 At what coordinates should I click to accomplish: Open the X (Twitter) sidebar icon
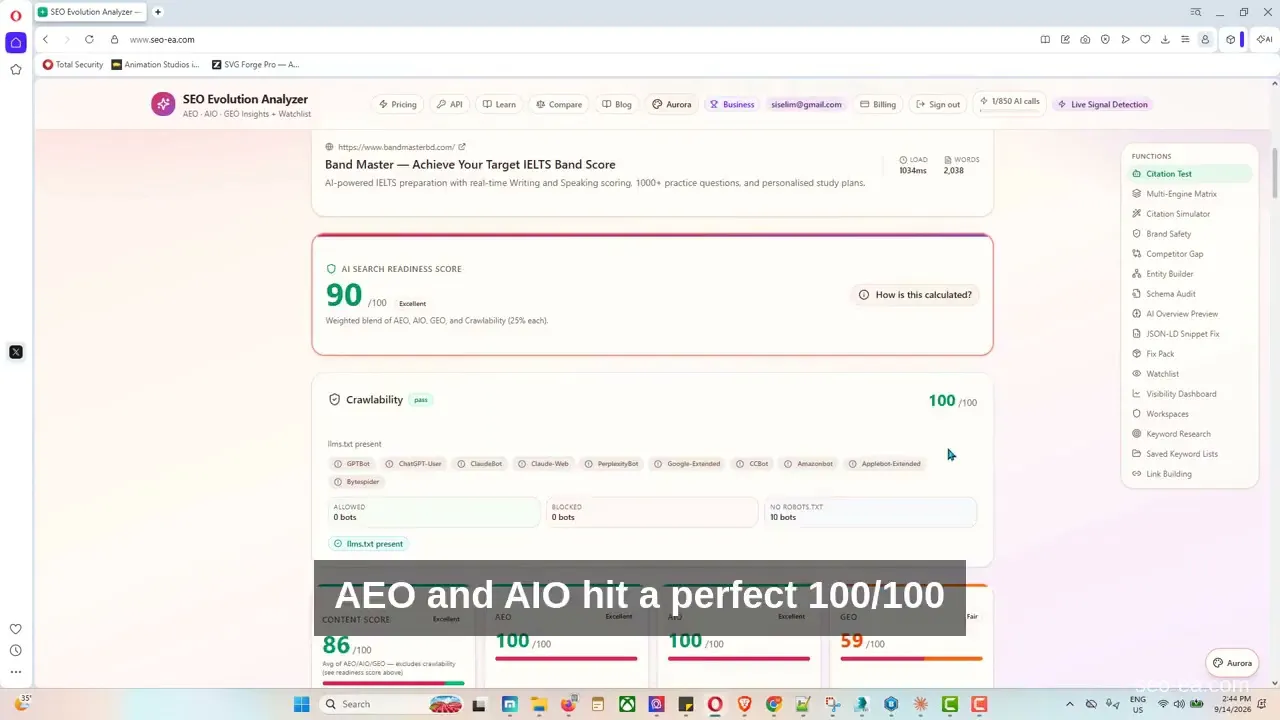coord(16,352)
